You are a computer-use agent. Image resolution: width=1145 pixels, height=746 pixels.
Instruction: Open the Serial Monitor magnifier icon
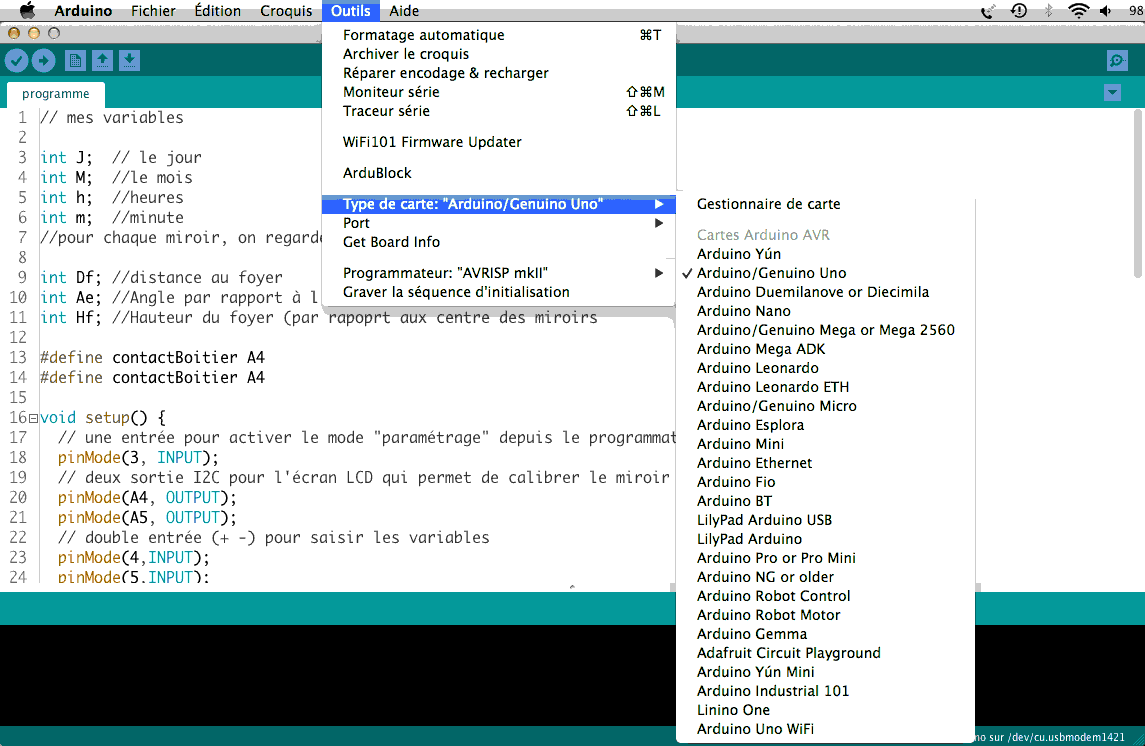click(1118, 61)
